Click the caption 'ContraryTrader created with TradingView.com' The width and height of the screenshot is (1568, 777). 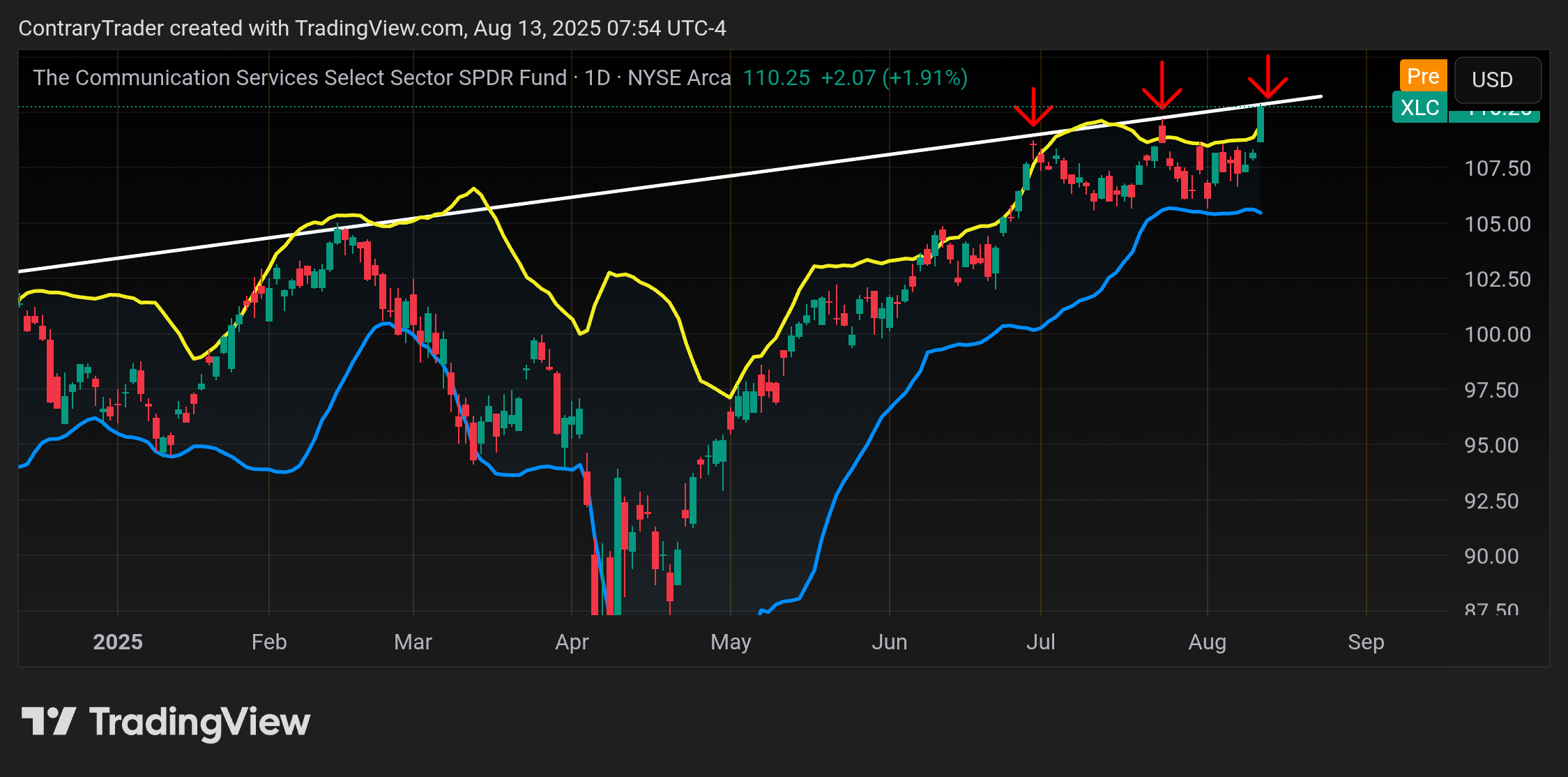(241, 28)
